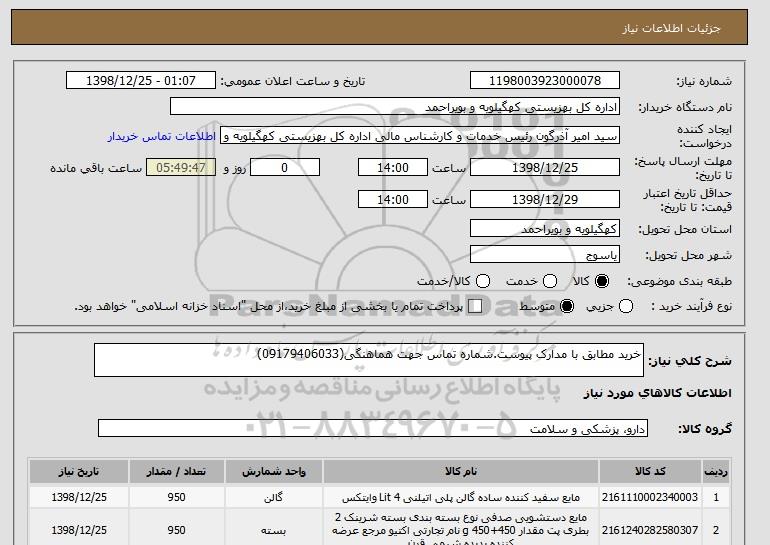Click the unit cell گالن
770x545 pixels.
(x=274, y=497)
